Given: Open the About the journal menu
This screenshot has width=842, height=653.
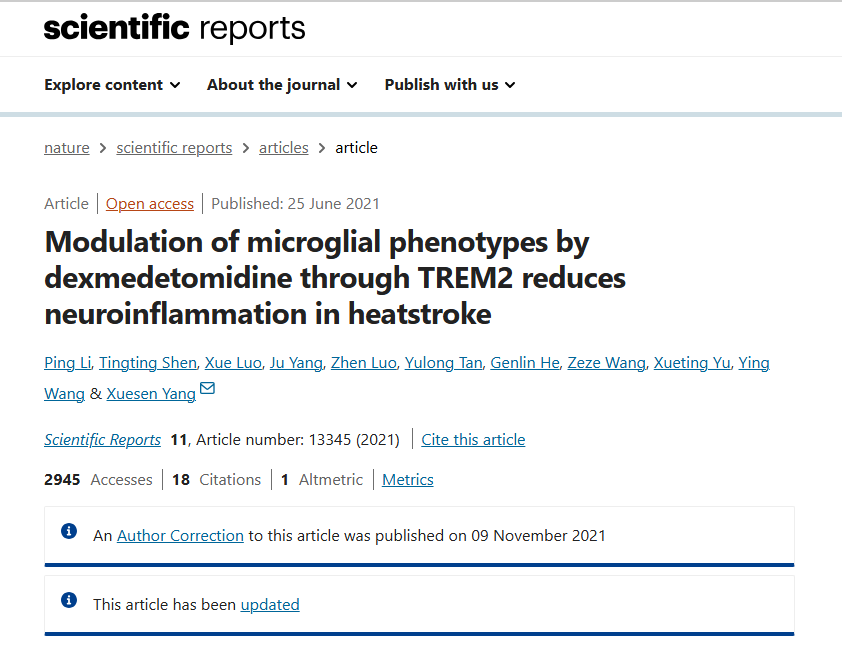Looking at the screenshot, I should 282,85.
